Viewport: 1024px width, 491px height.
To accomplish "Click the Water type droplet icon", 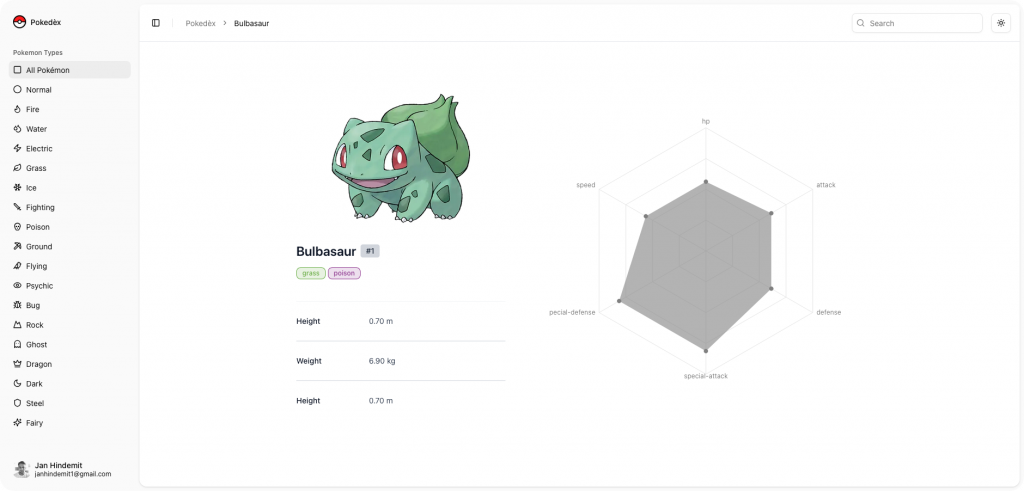I will click(17, 129).
